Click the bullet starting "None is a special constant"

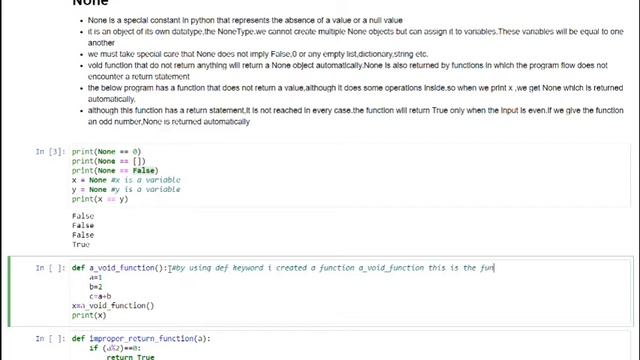tap(245, 20)
